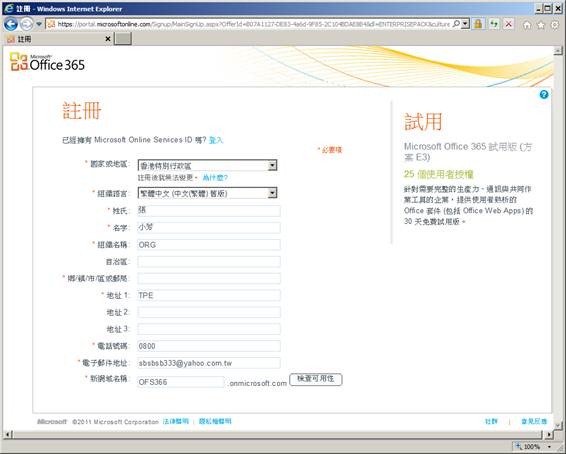Expand the address bar autocomplete dropdown

[x=465, y=24]
